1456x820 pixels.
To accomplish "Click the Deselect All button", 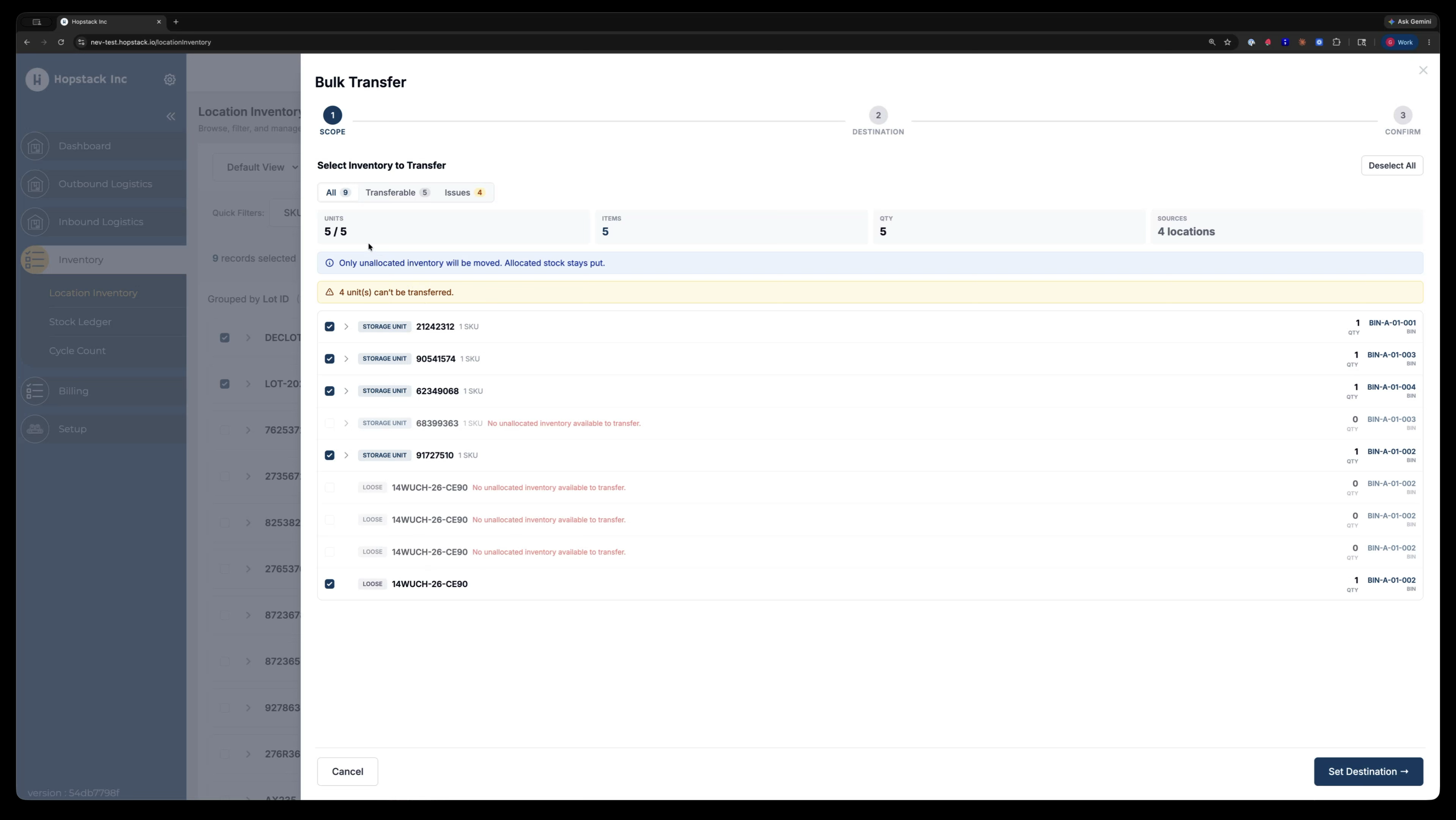I will (x=1391, y=166).
